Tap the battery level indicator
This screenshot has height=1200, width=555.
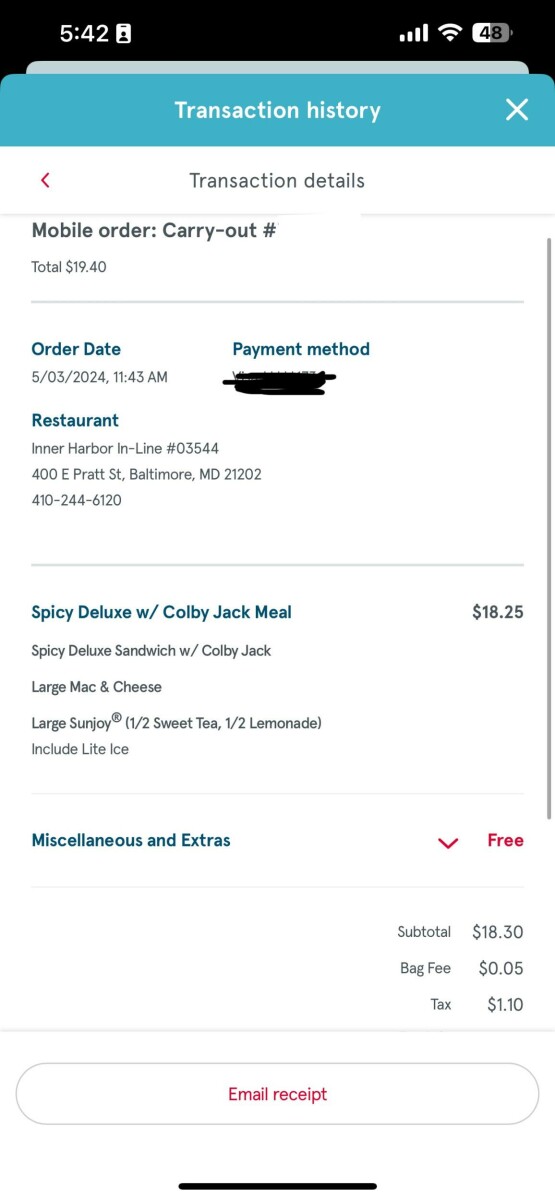pyautogui.click(x=492, y=33)
